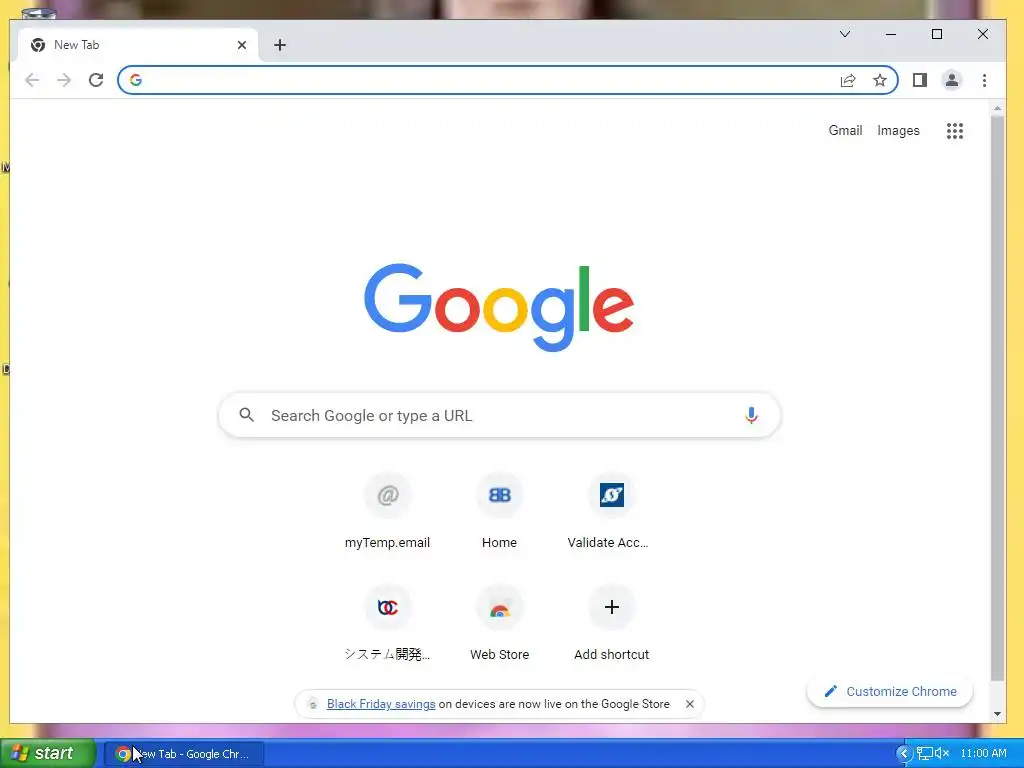Image resolution: width=1024 pixels, height=768 pixels.
Task: Click the browser Forward arrow
Action: pos(64,80)
